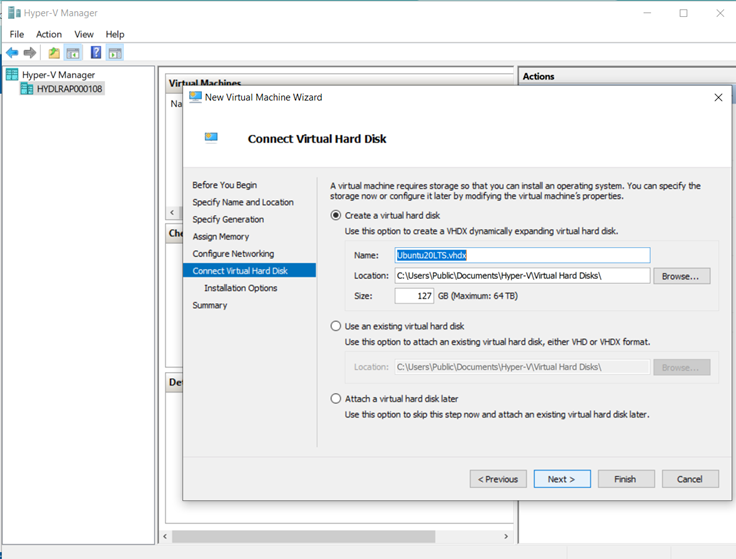Toggle the Show/Hide Console Tree icon
Screen dimensions: 736x559
coord(73,53)
